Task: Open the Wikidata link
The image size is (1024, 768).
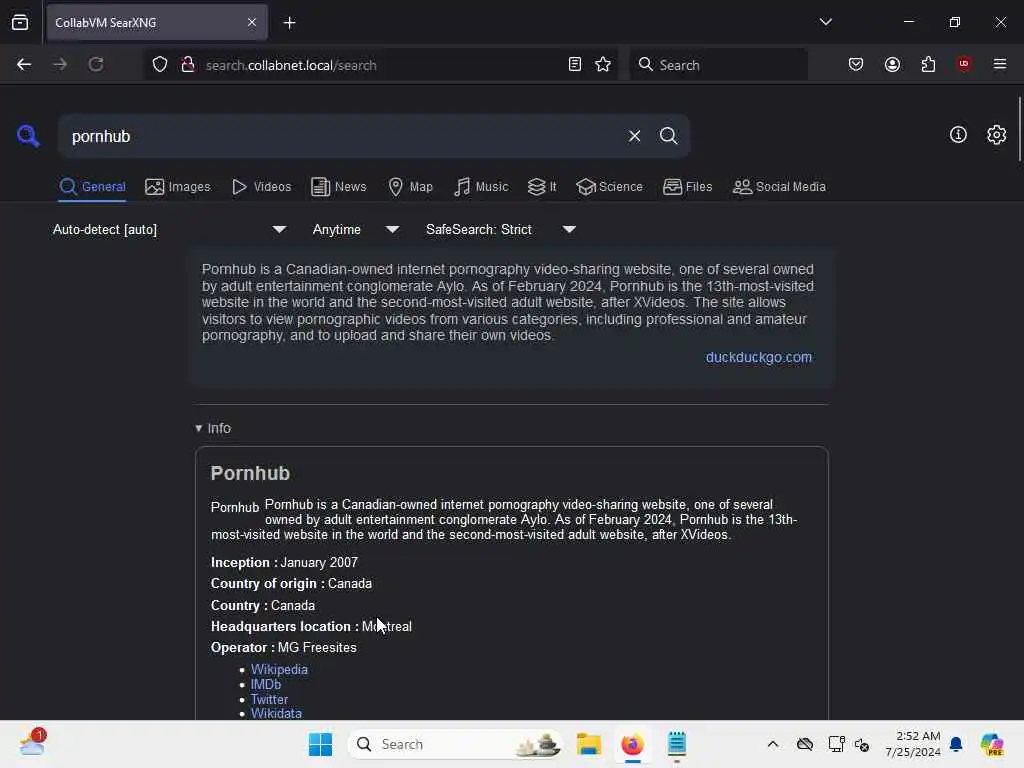Action: coord(276,714)
